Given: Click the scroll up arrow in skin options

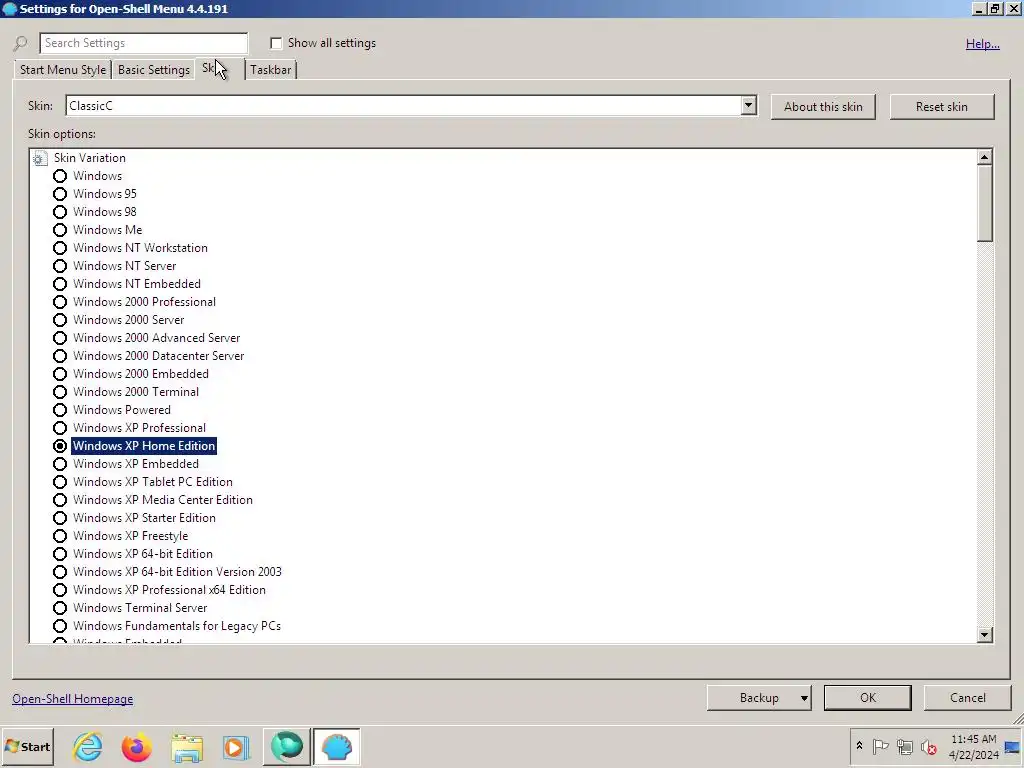Looking at the screenshot, I should coord(984,157).
